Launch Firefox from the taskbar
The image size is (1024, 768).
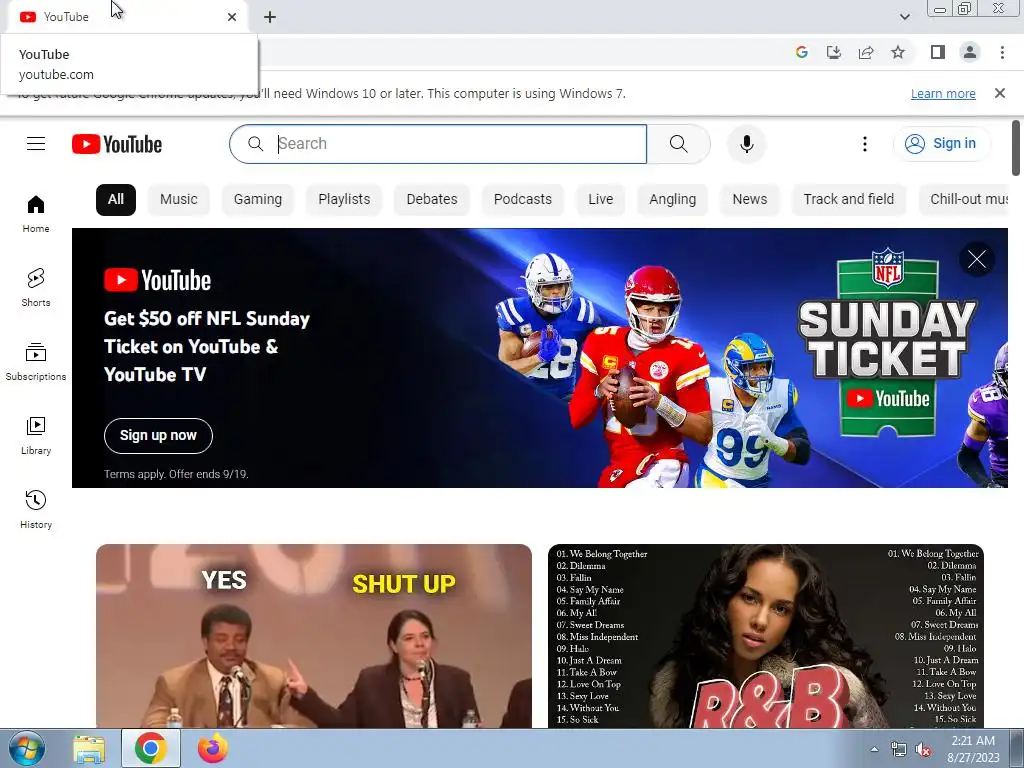pyautogui.click(x=212, y=748)
